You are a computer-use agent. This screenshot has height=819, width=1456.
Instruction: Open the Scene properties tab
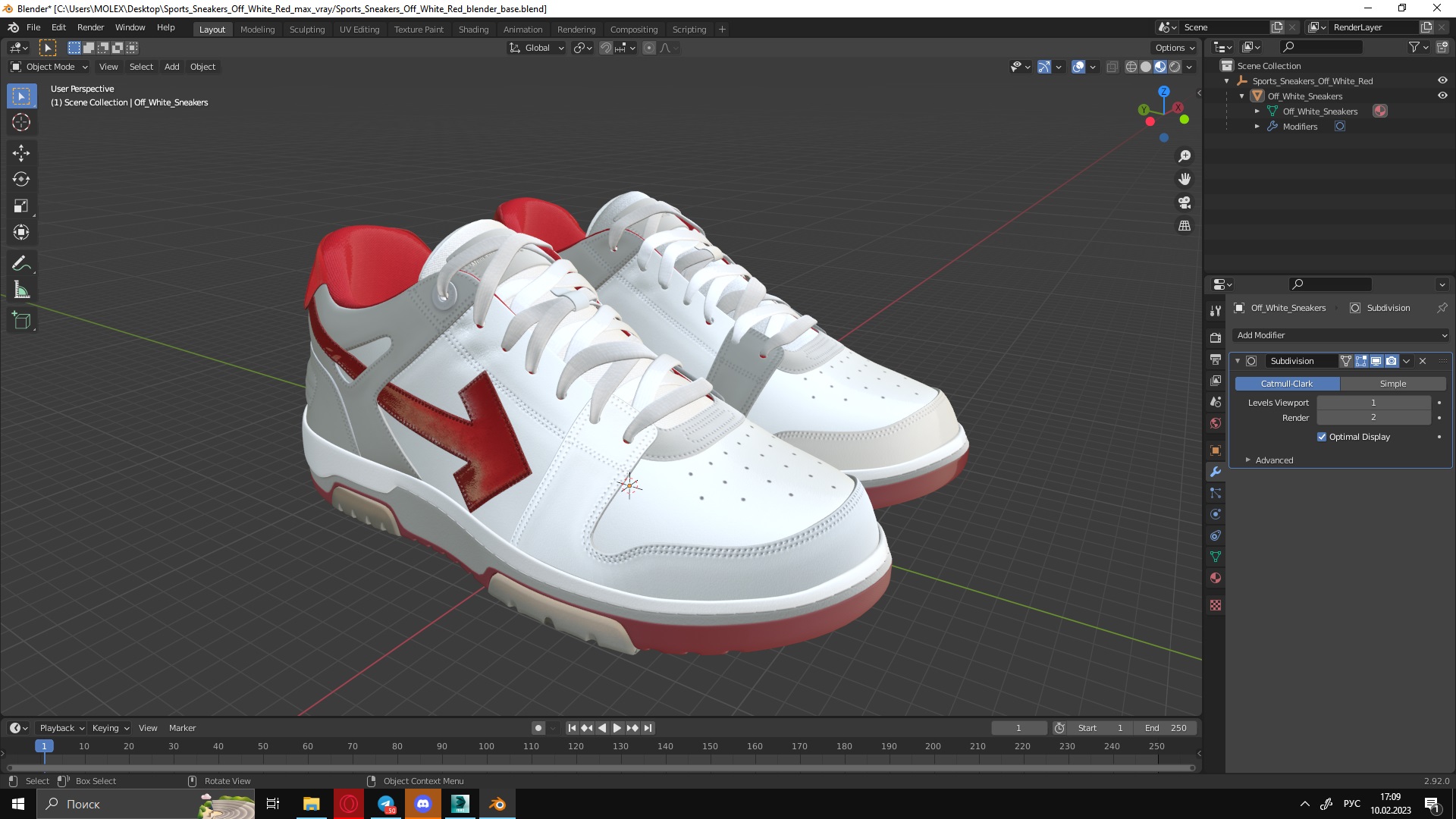coord(1216,401)
